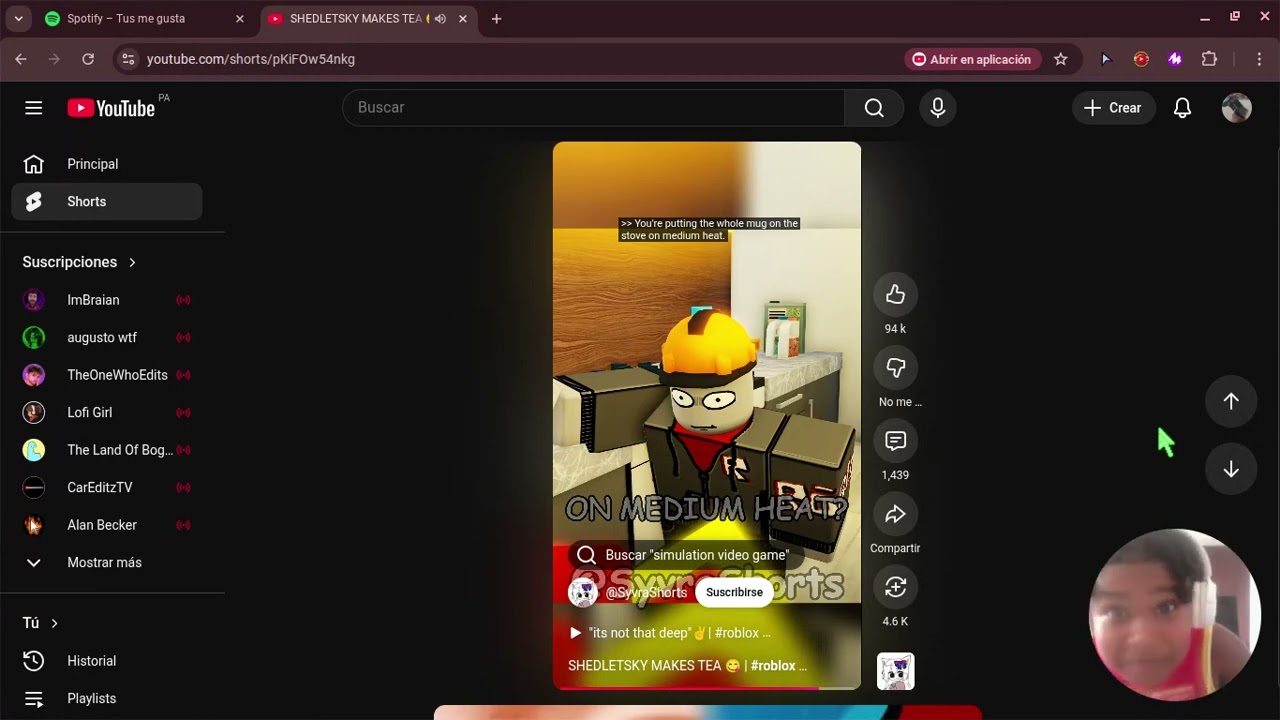Go back in browser history
This screenshot has height=720, width=1280.
click(21, 59)
